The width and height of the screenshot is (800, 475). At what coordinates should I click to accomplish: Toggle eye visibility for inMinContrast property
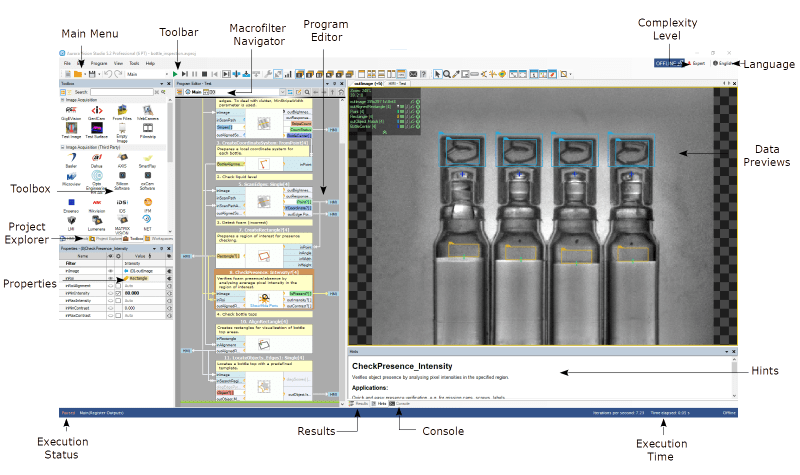coord(110,308)
